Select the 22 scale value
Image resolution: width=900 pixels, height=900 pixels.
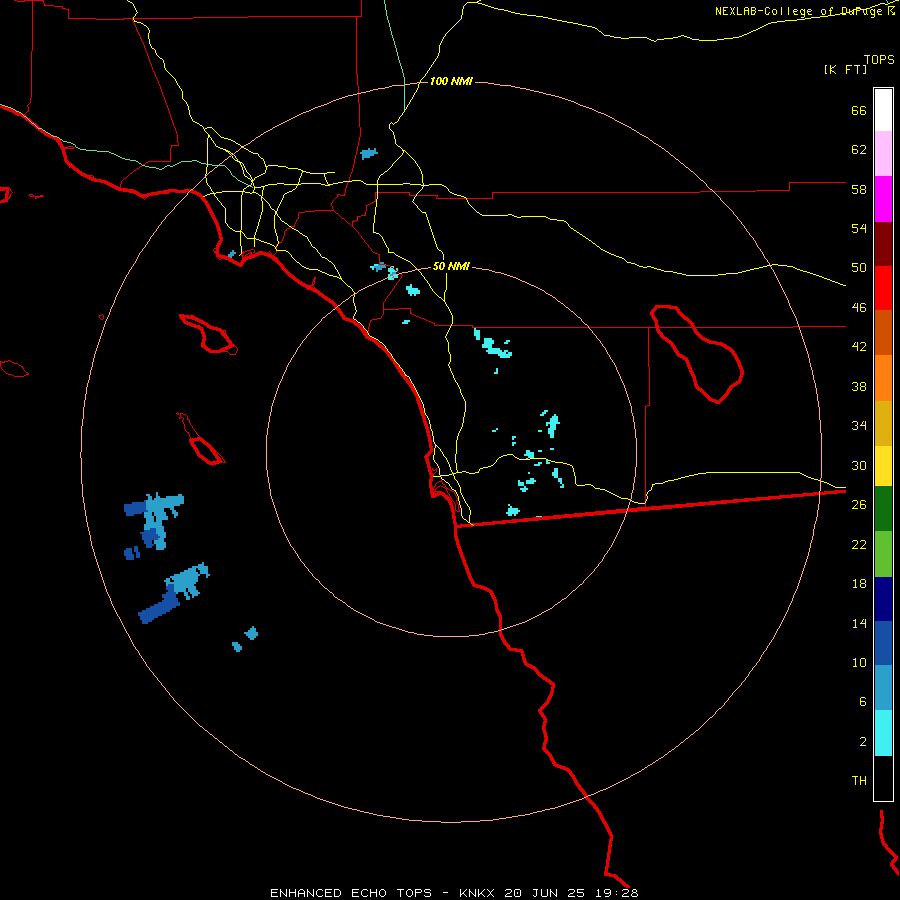pyautogui.click(x=859, y=544)
